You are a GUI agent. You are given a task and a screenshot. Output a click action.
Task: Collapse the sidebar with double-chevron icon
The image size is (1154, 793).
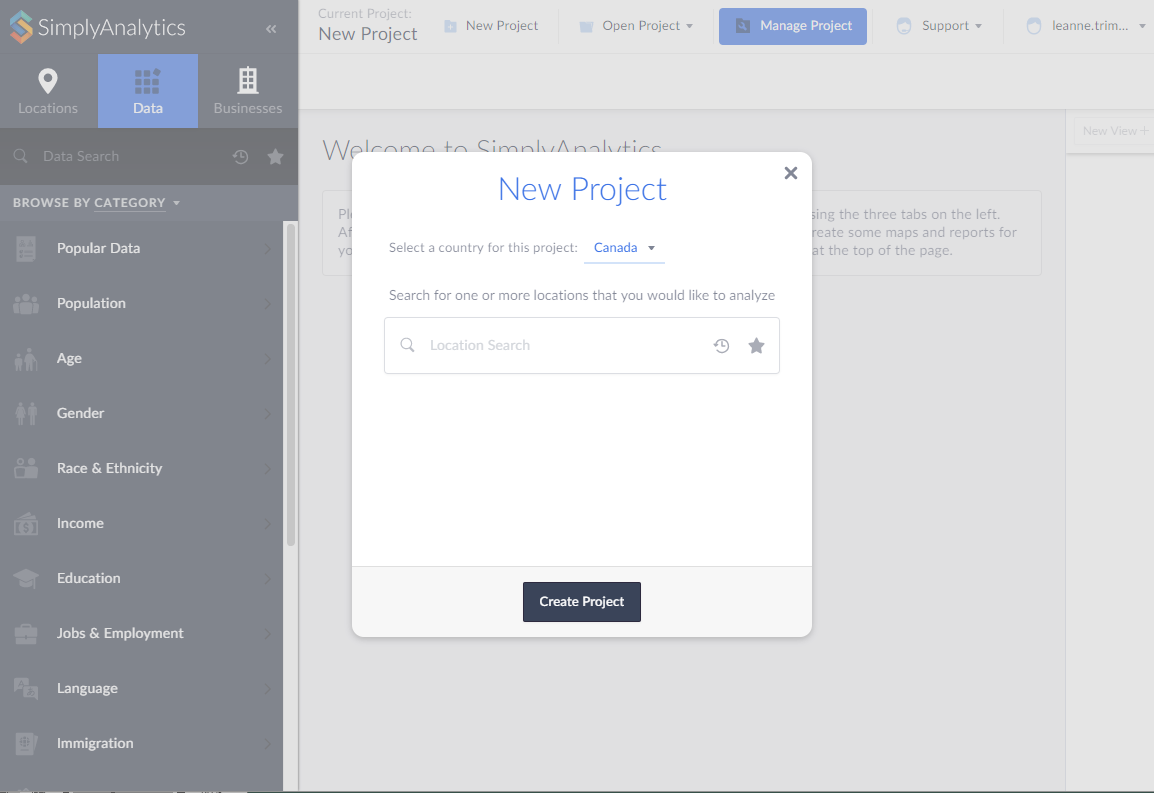(x=271, y=29)
